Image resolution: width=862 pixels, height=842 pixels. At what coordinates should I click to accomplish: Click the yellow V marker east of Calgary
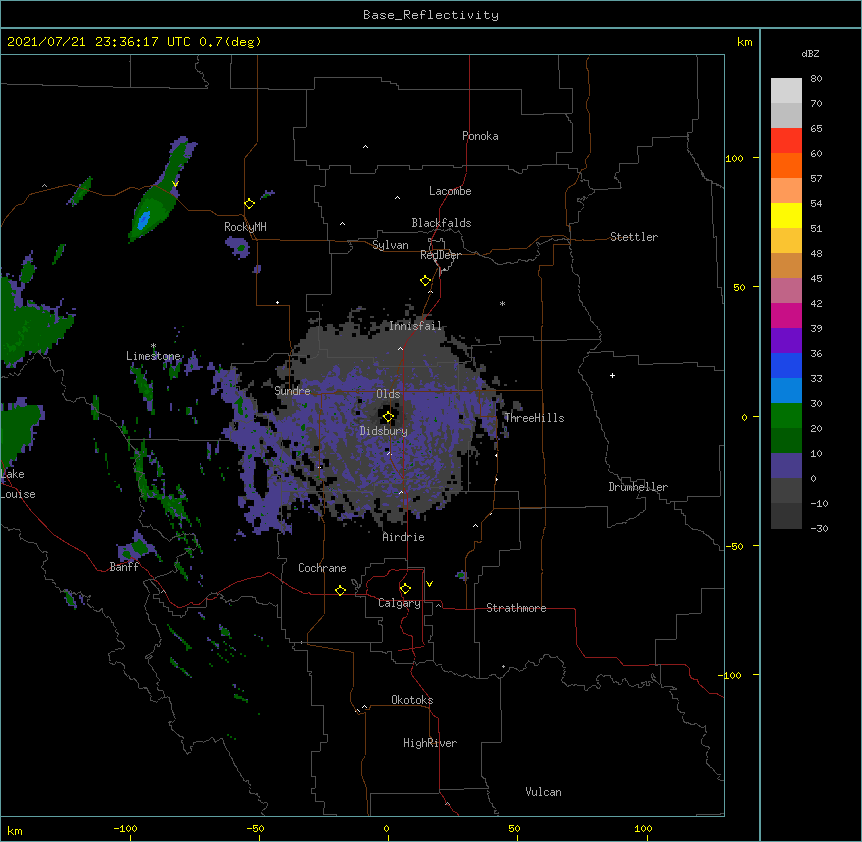tap(429, 584)
